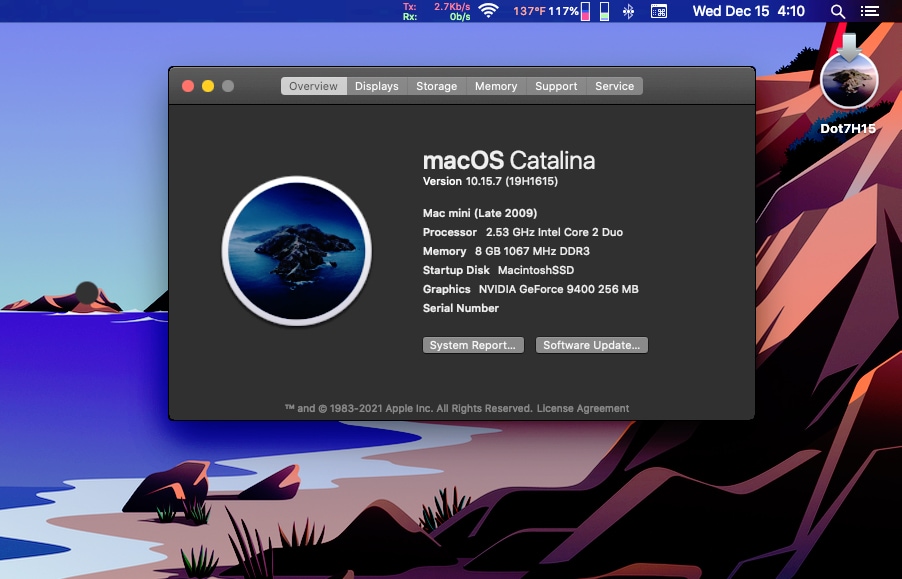This screenshot has height=579, width=902.
Task: Open the Memory tab
Action: 496,86
